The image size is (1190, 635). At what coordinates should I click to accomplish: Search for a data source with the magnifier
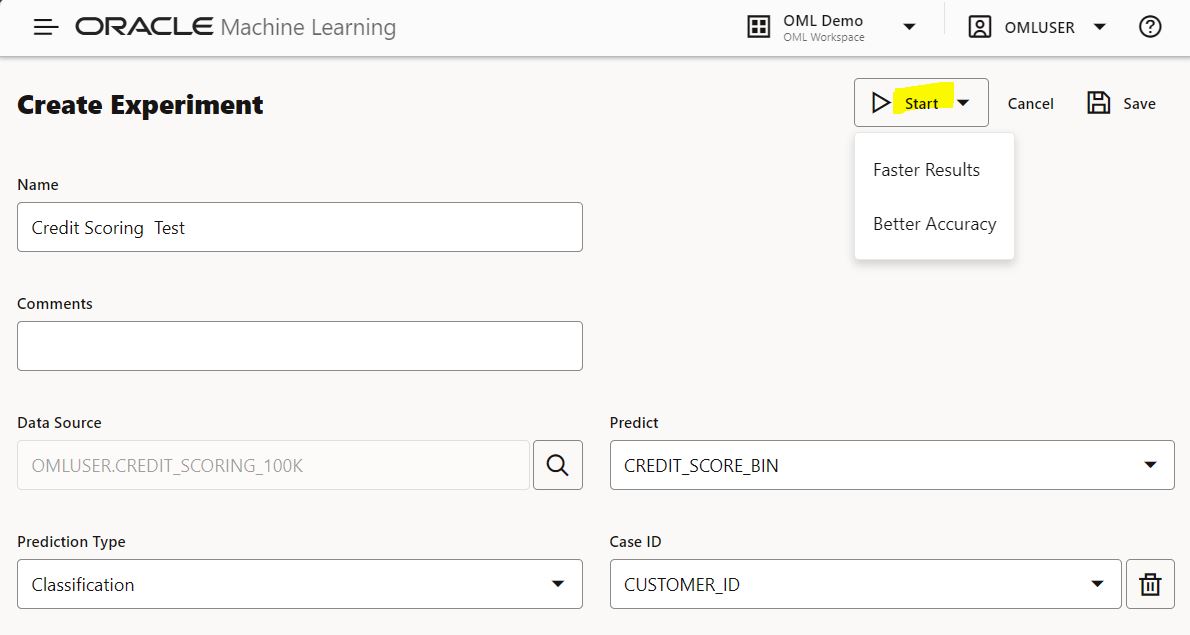(x=557, y=465)
